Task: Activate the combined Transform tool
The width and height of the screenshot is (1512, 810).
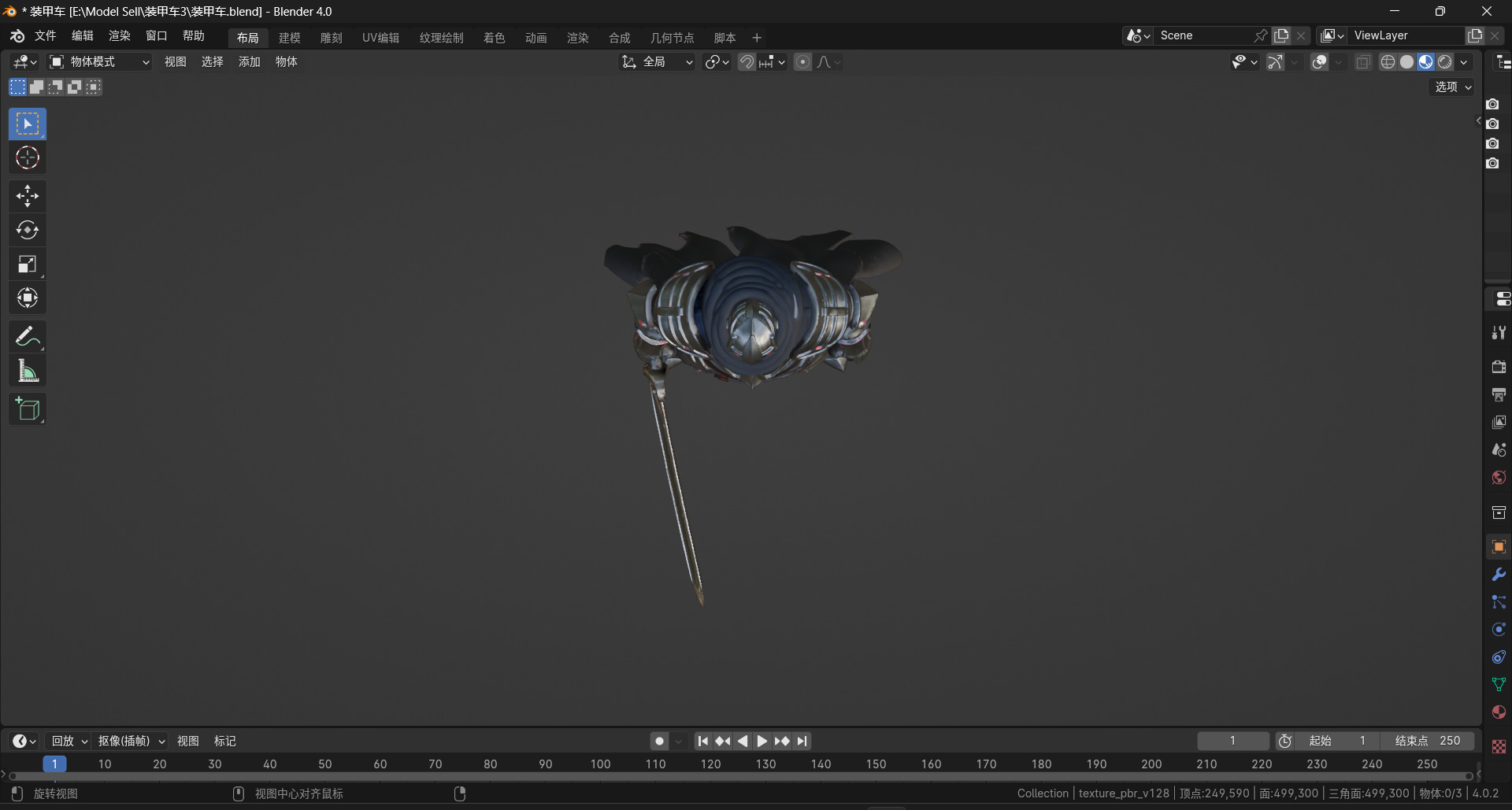Action: pos(28,298)
